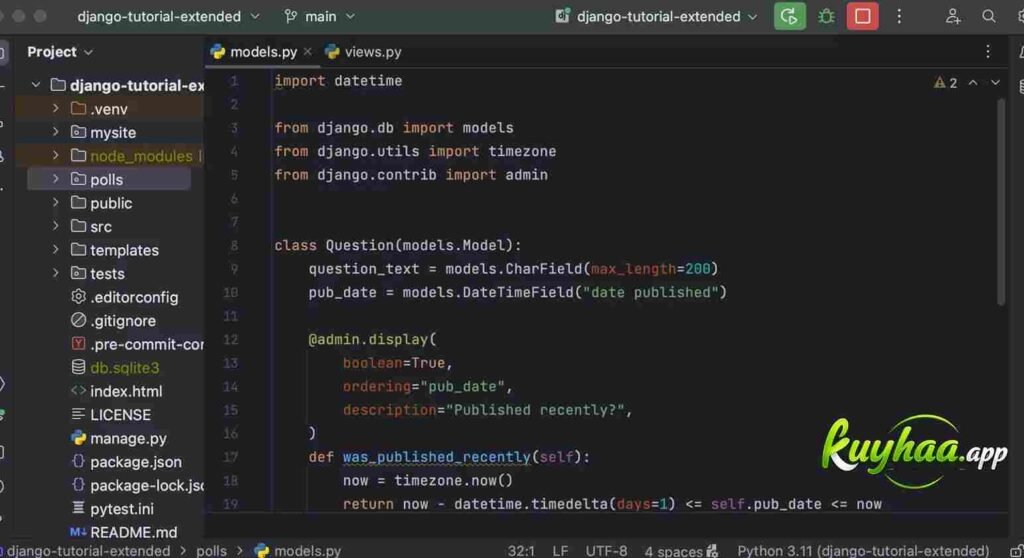
Task: Open Search Everywhere magnifier
Action: (989, 16)
